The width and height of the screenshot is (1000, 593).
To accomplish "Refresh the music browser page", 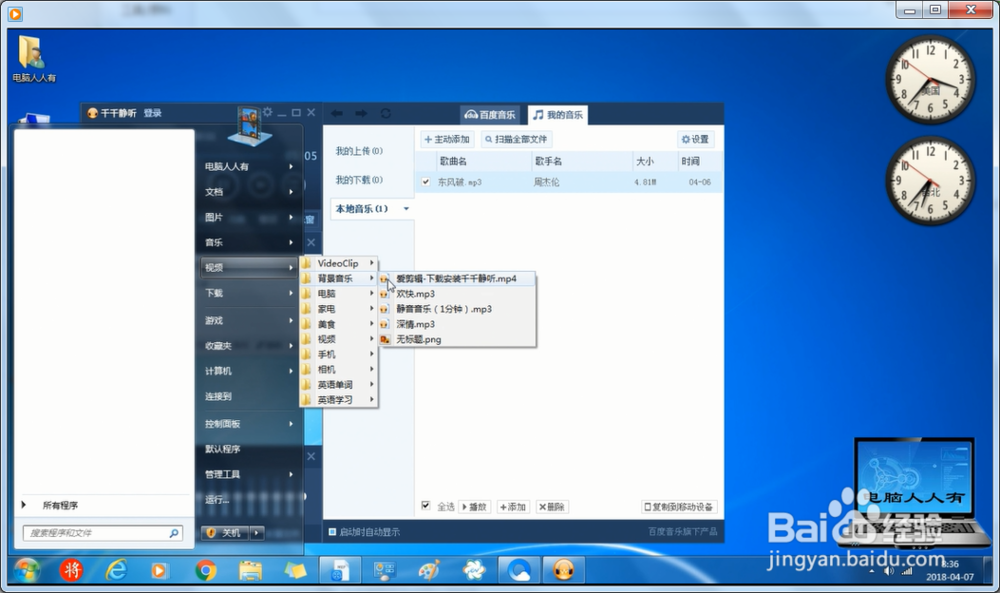I will (x=385, y=113).
